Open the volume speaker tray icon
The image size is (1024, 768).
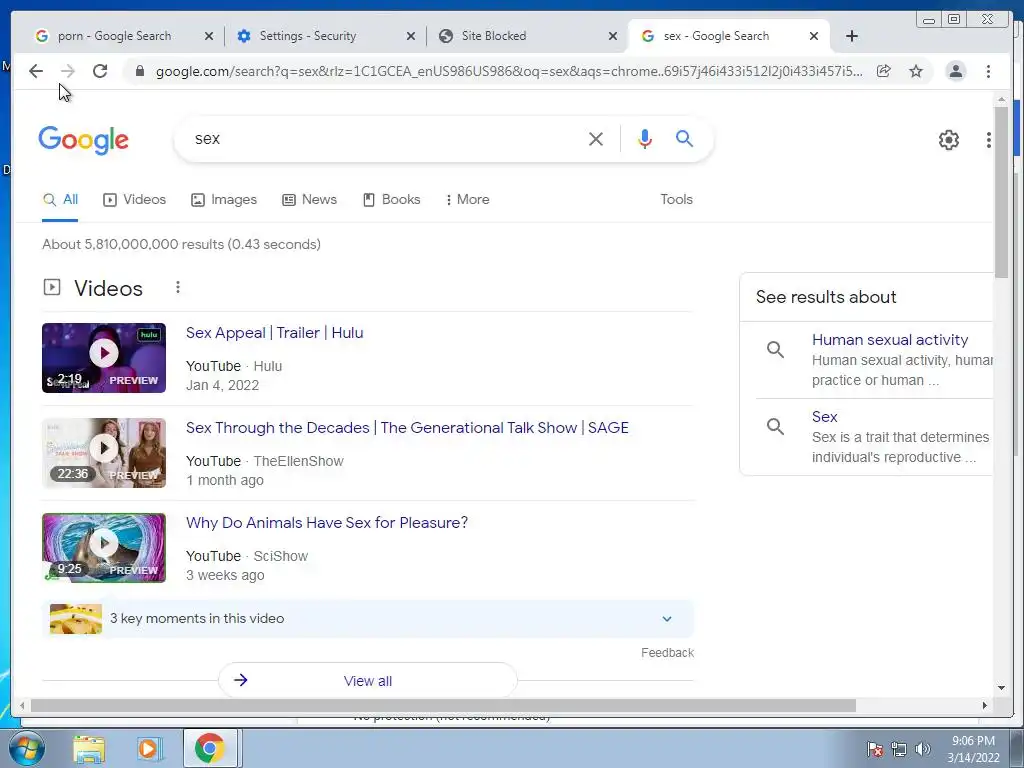923,749
